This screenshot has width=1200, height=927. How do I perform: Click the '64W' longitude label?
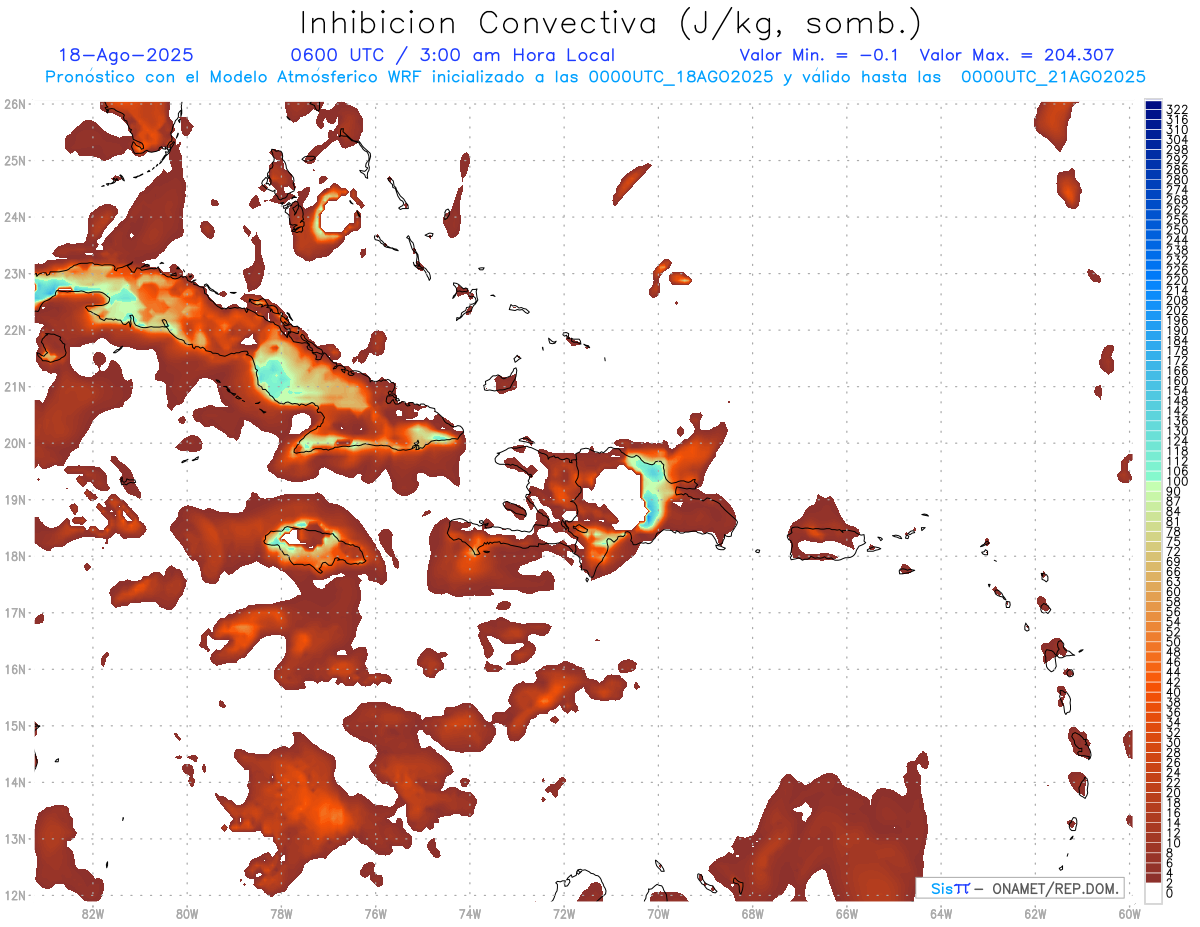point(941,912)
